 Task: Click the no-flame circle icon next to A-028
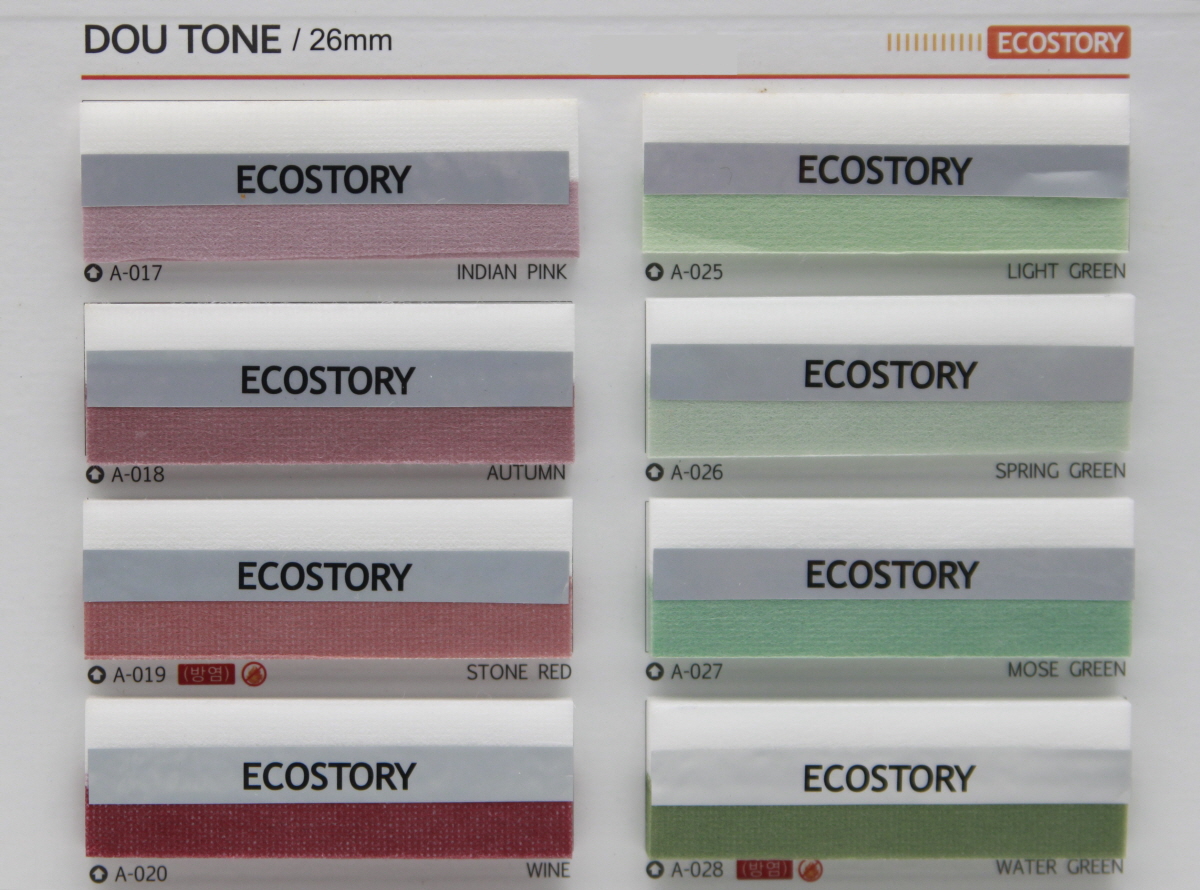(x=810, y=870)
